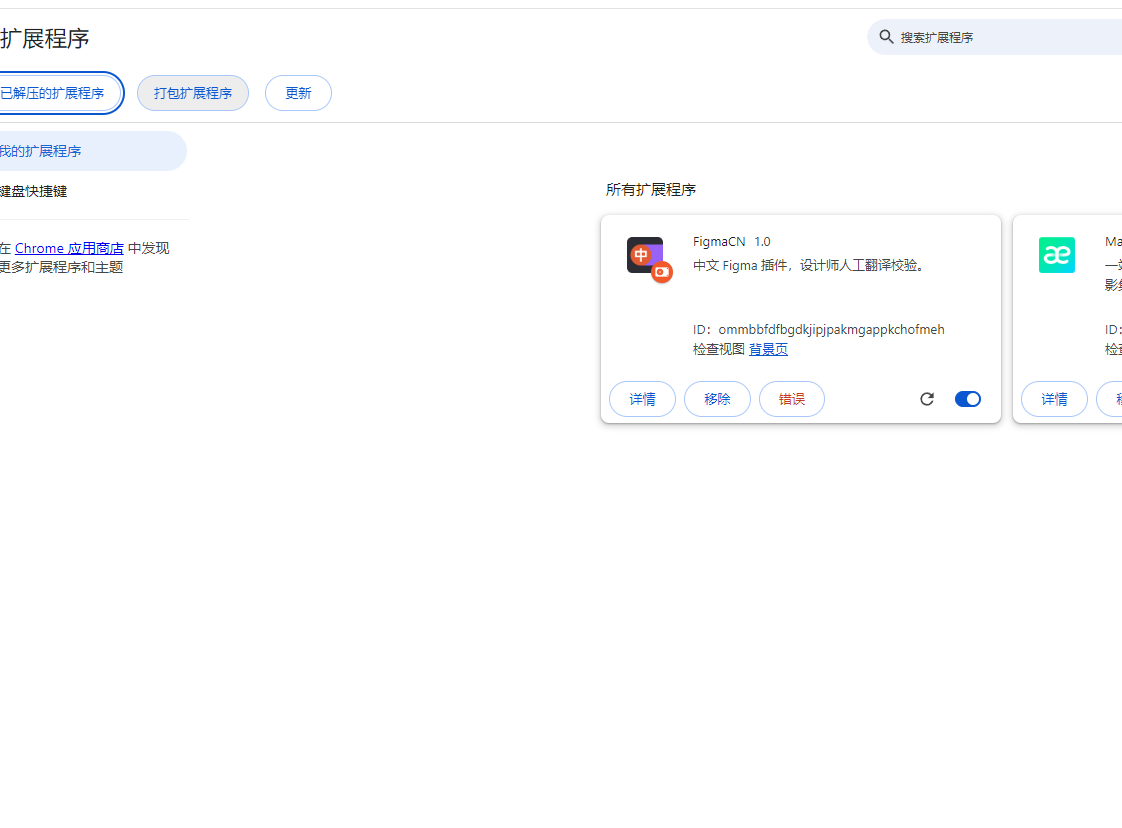Click FigmaCN description 中文 Figma 插件
Screen dimensions: 1122x828
(810, 266)
